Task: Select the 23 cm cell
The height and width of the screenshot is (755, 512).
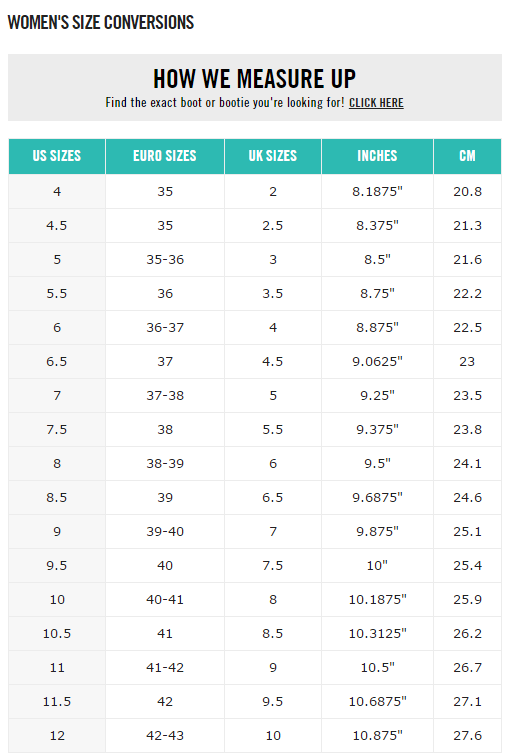Action: (x=467, y=362)
